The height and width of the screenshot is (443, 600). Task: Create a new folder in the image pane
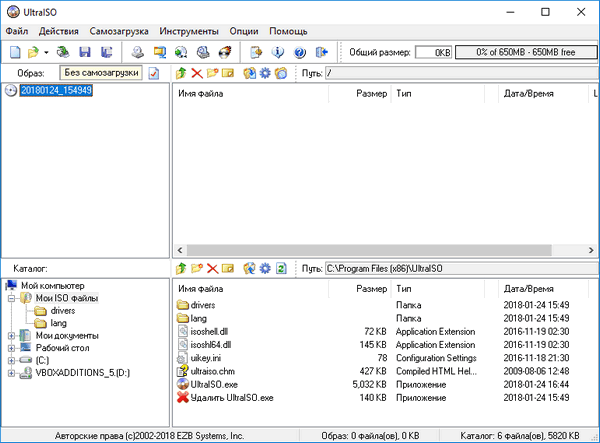(x=212, y=73)
